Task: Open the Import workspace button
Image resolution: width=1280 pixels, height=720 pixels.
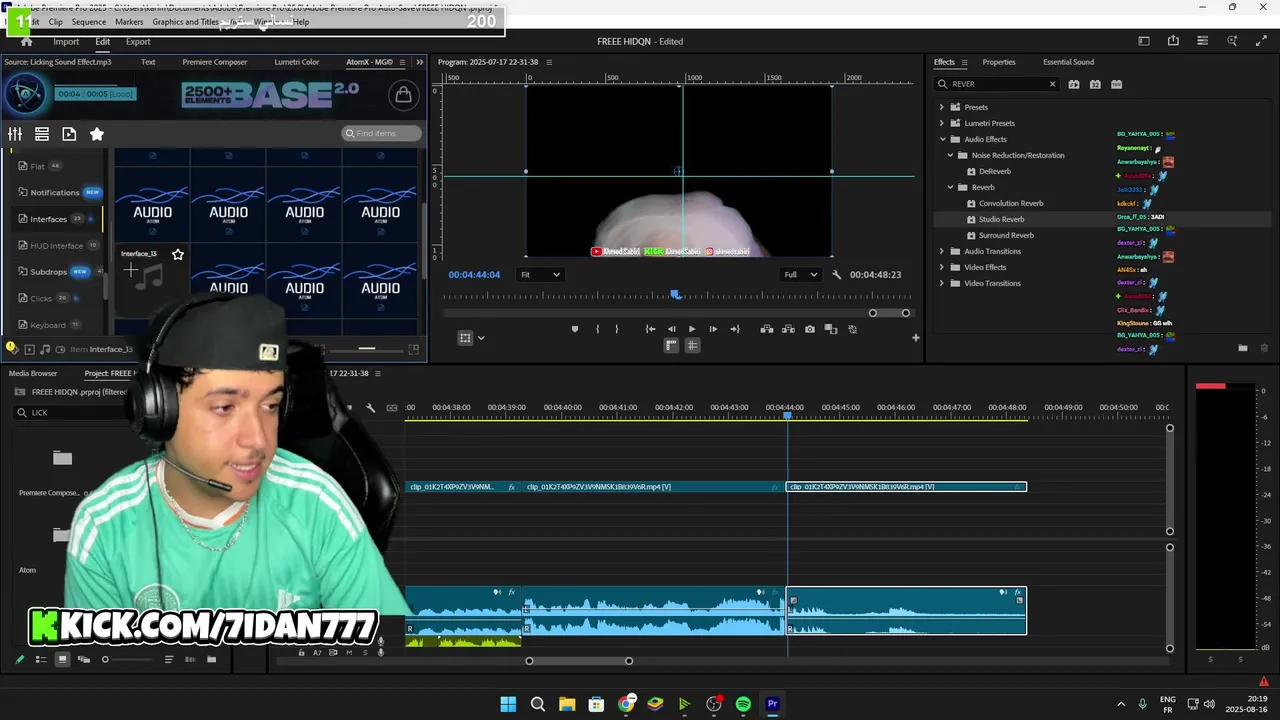Action: point(66,41)
